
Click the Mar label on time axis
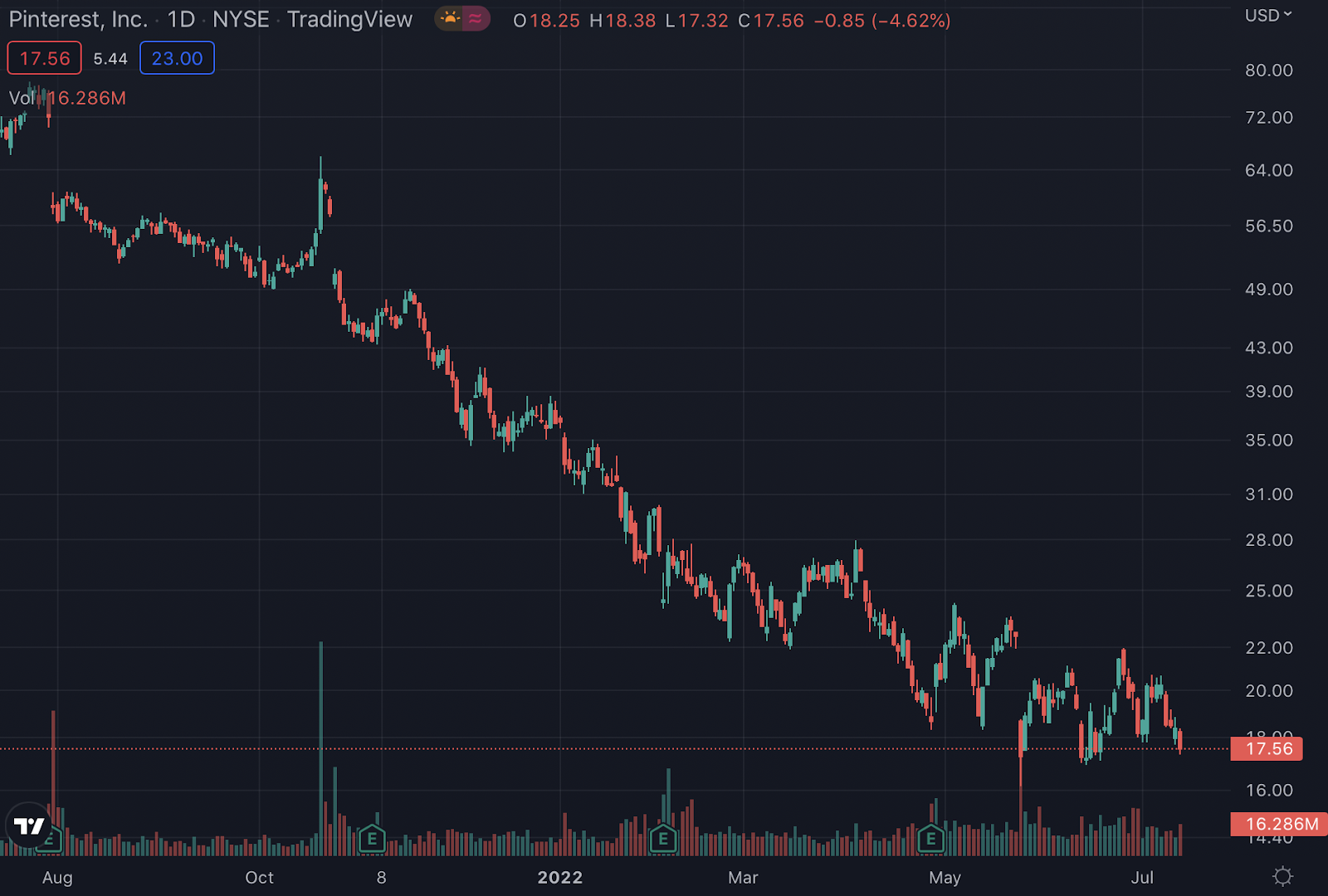[743, 878]
